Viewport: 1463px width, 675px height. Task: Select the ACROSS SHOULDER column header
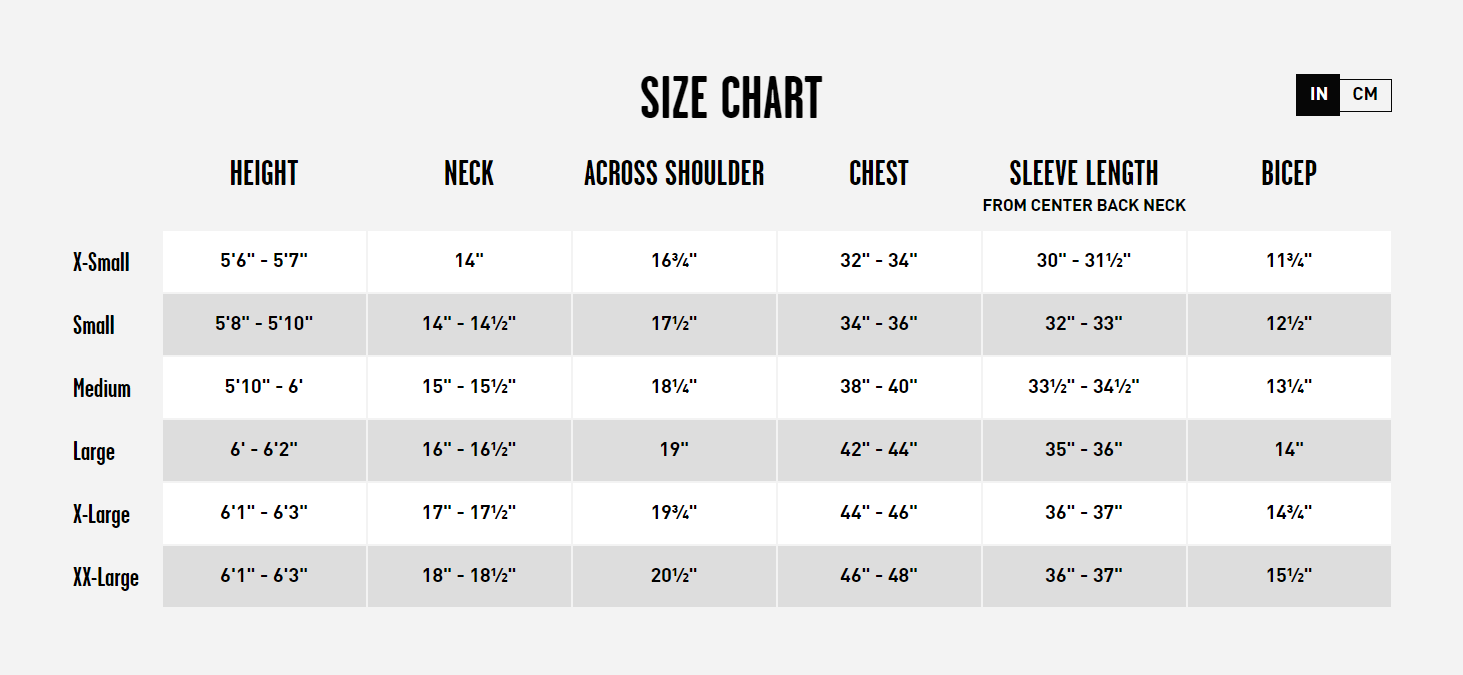click(x=674, y=174)
